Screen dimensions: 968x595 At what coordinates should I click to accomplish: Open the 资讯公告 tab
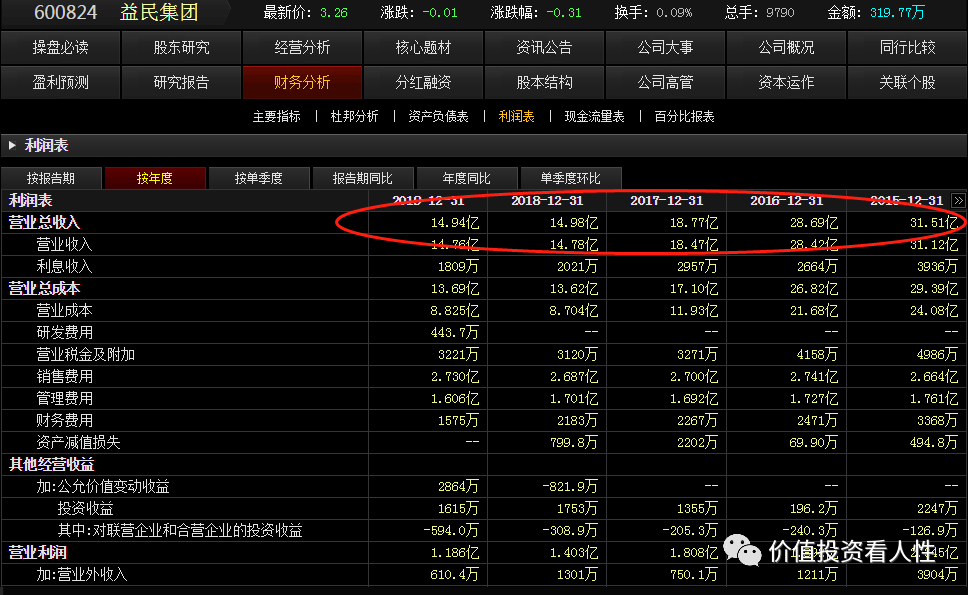(x=544, y=48)
